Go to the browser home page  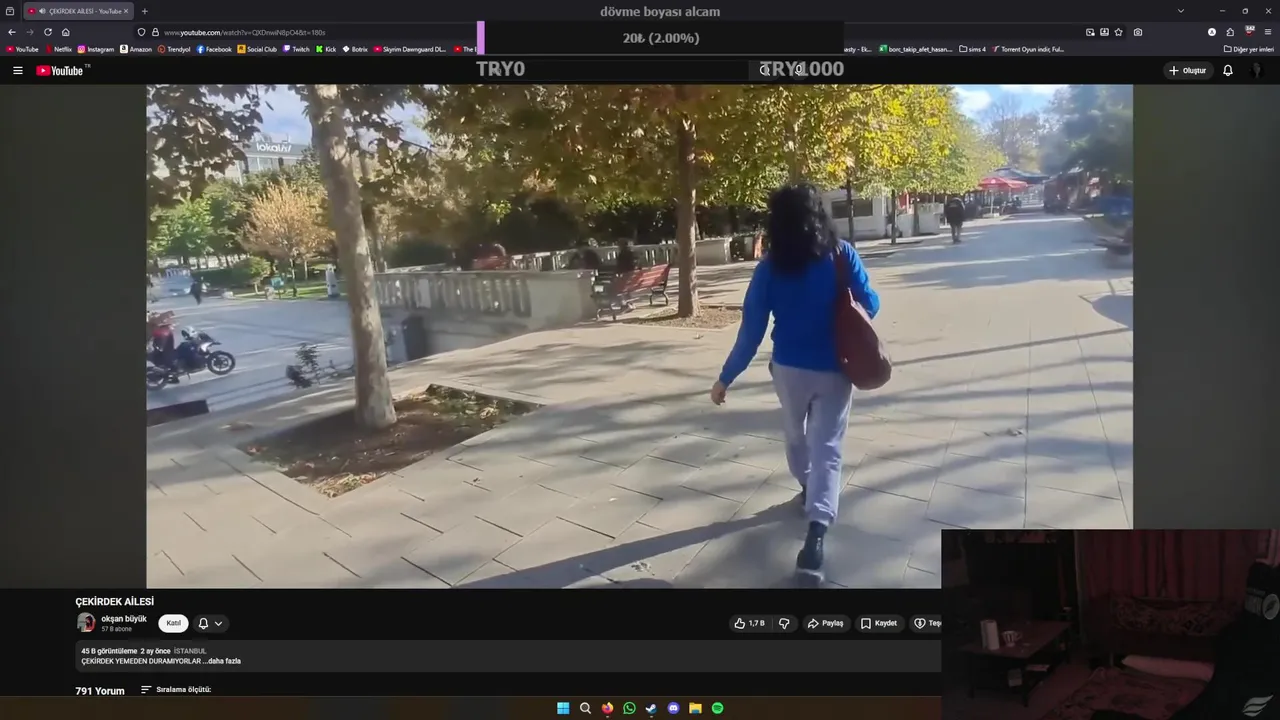pos(66,32)
